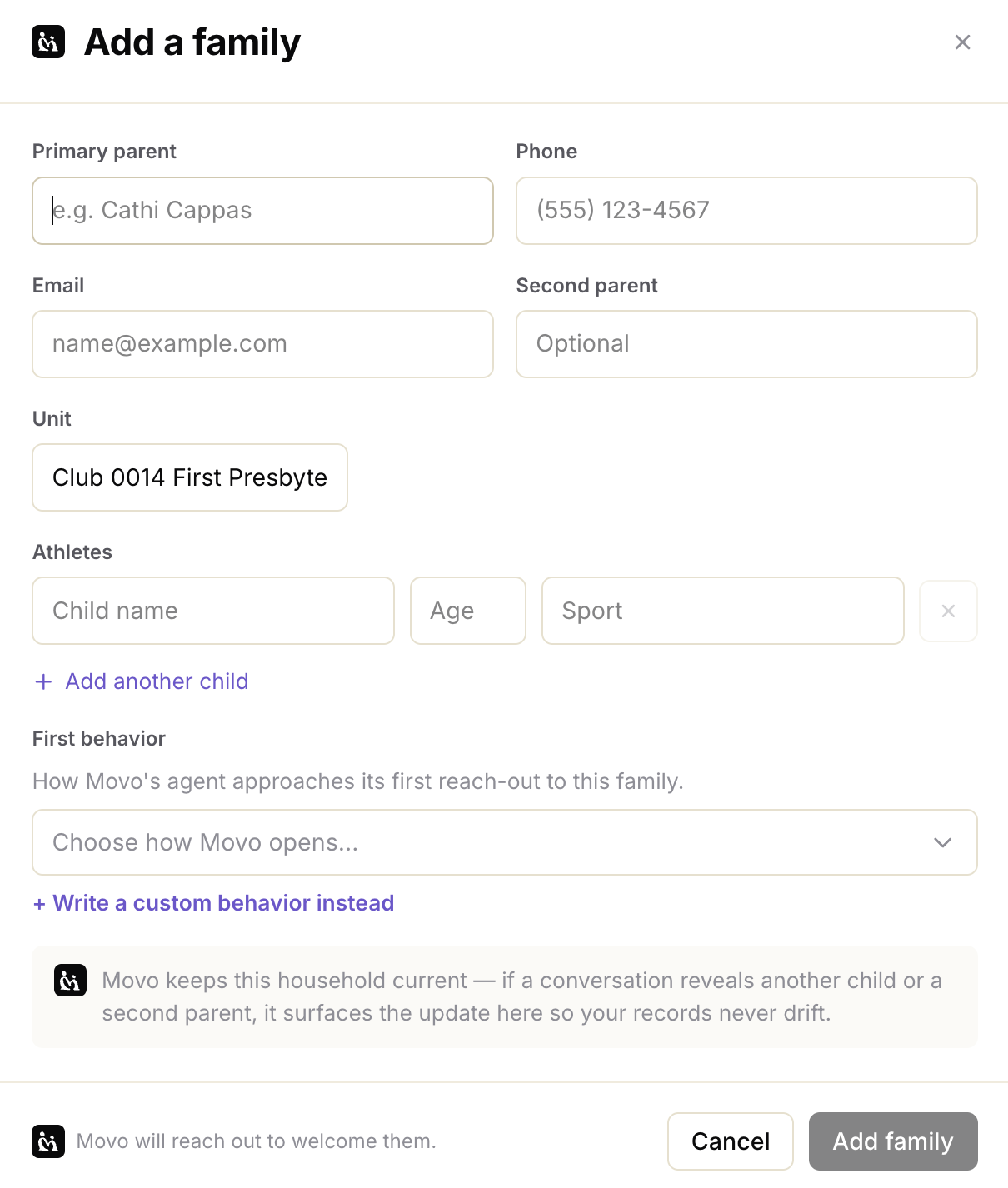Click the Movo logo icon beside the title

48,42
